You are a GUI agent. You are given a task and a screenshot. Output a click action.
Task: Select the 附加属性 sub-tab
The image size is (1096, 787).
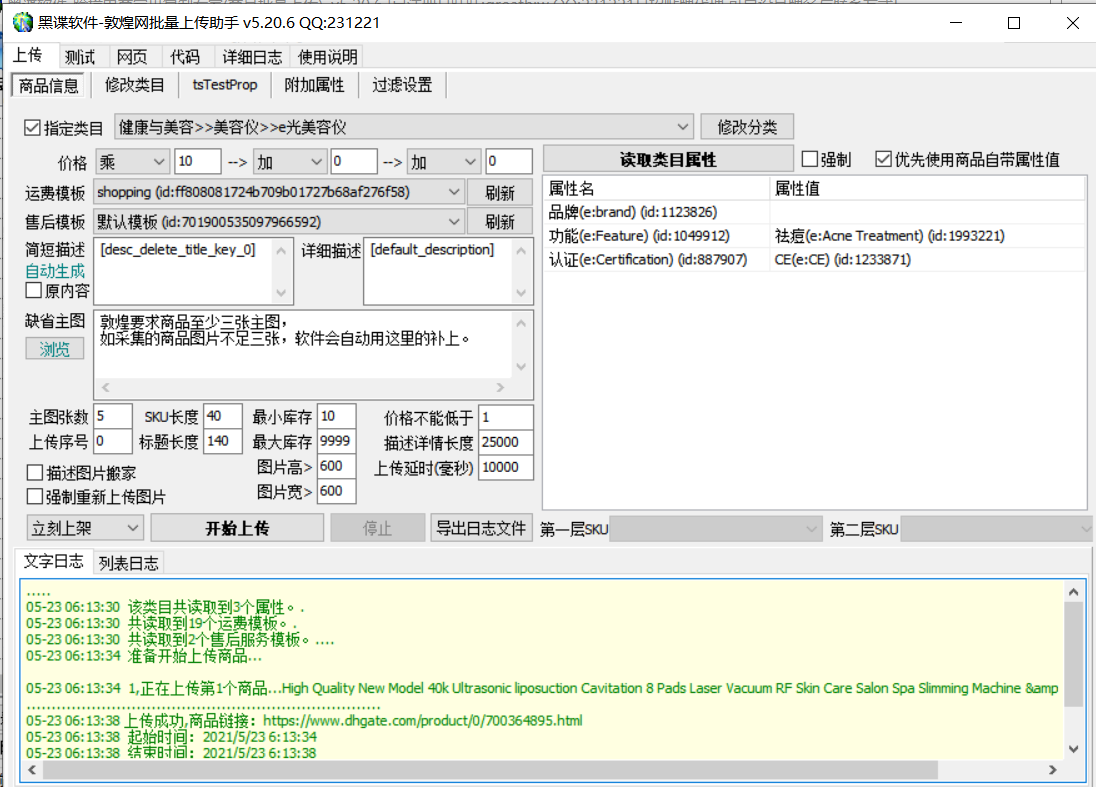click(x=315, y=85)
